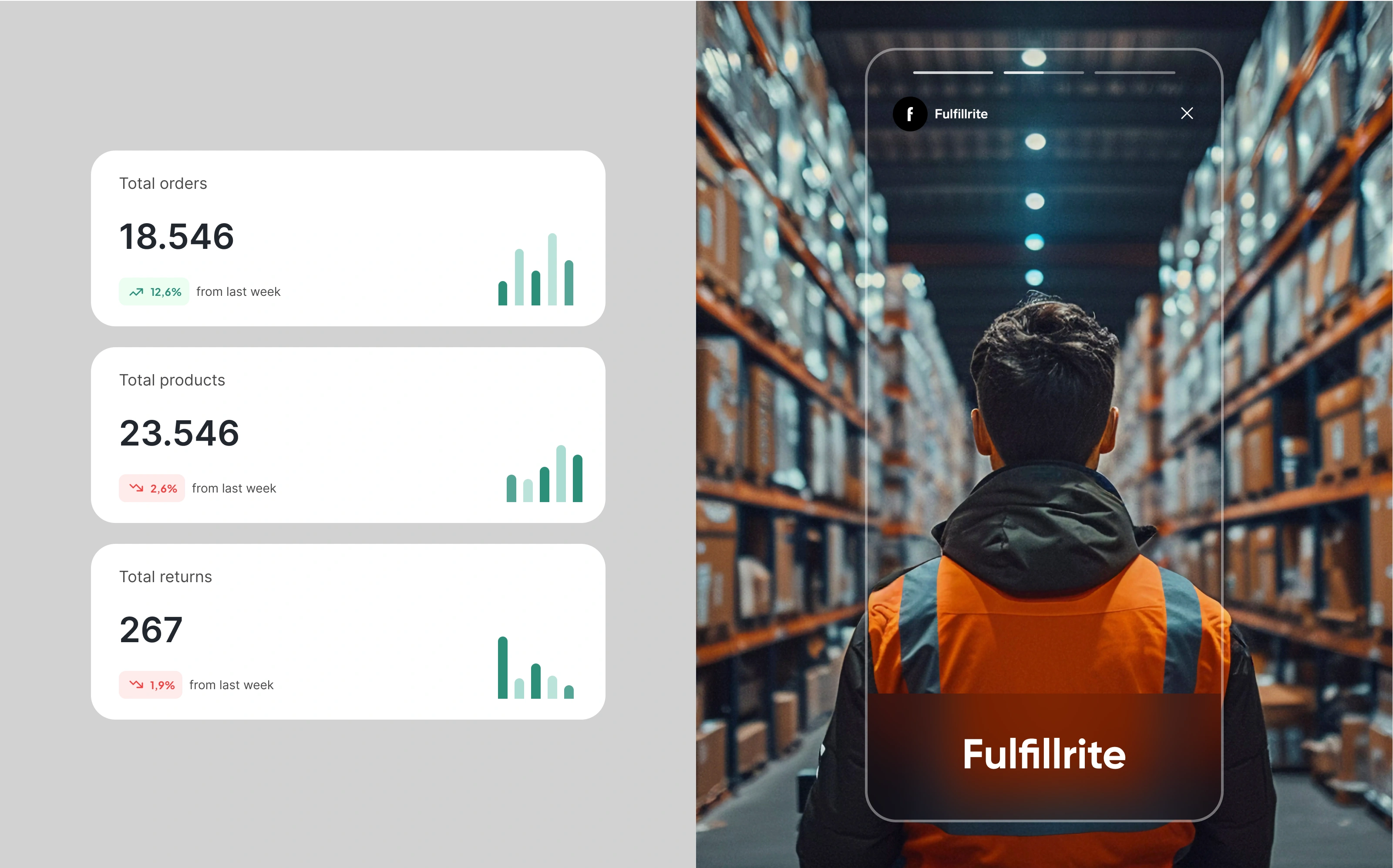This screenshot has height=868, width=1393.
Task: Open the Fulfillrite round profile avatar
Action: coord(909,114)
